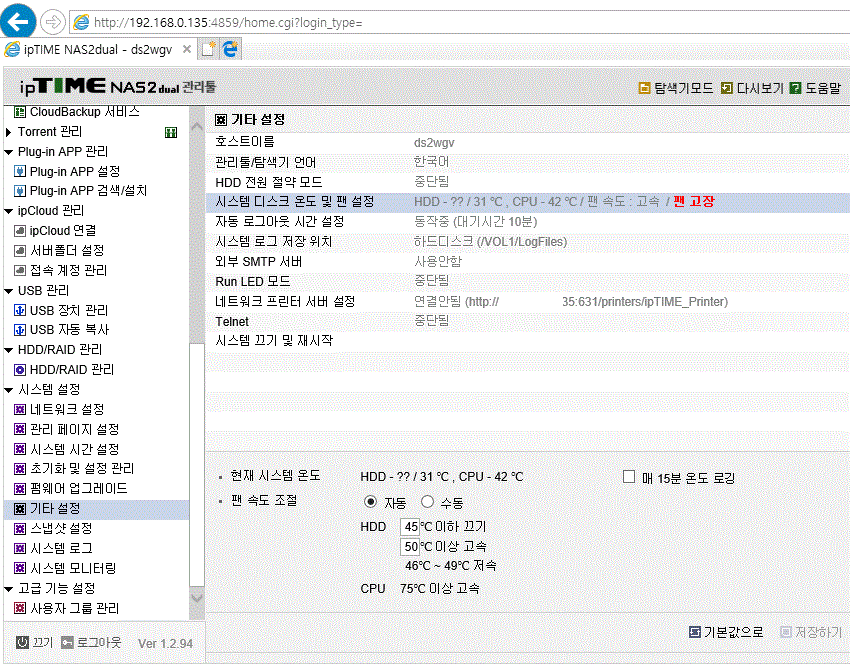Collapse the ipCloud 관리 section
Viewport: 850px width, 665px height.
[x=8, y=211]
